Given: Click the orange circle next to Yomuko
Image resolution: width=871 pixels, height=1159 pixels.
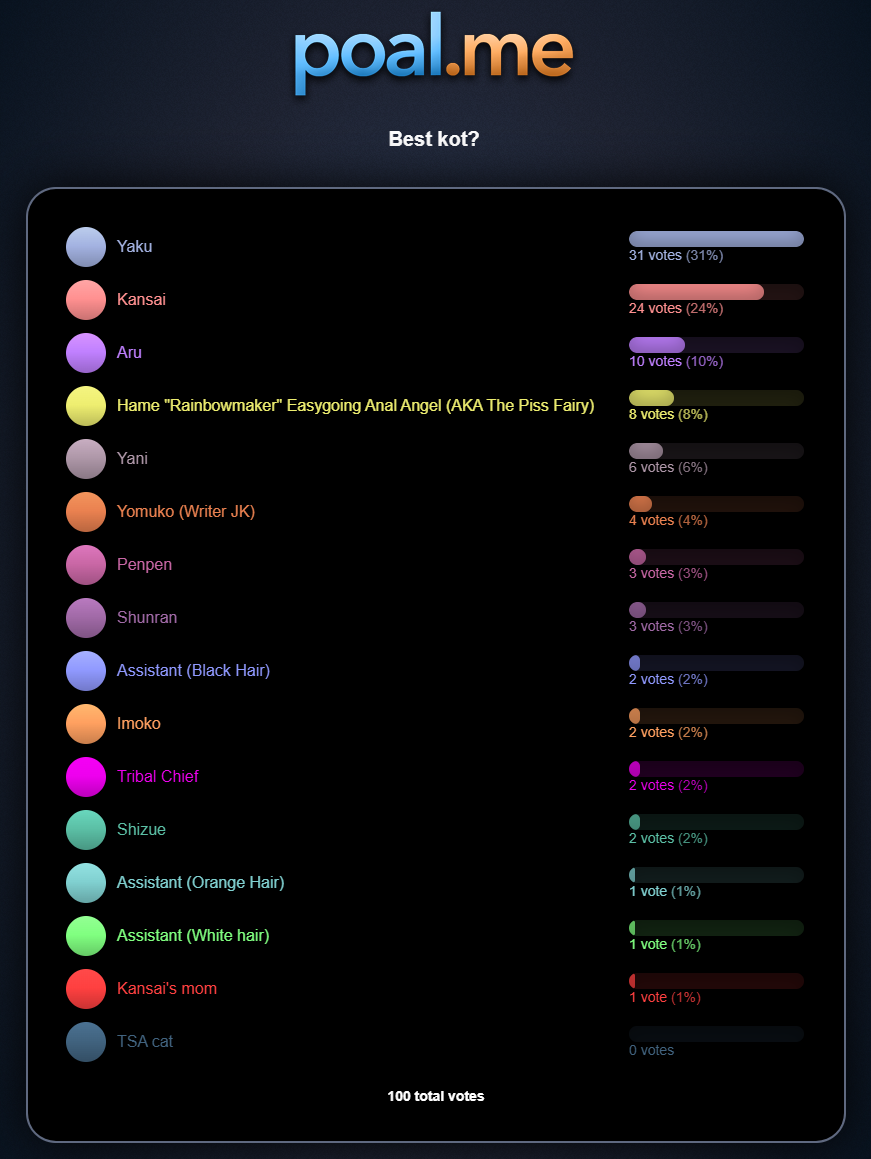Looking at the screenshot, I should click(86, 511).
